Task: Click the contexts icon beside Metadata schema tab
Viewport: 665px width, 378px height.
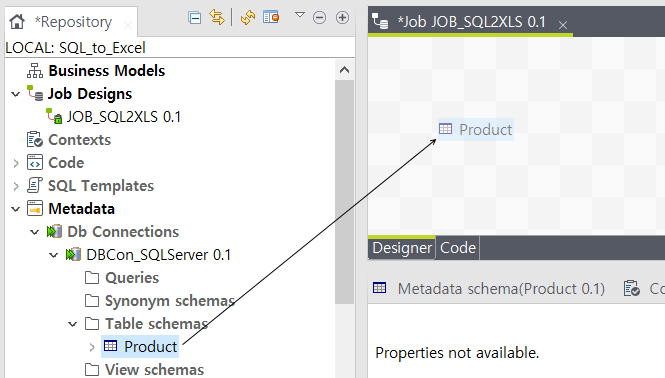Action: click(x=631, y=288)
